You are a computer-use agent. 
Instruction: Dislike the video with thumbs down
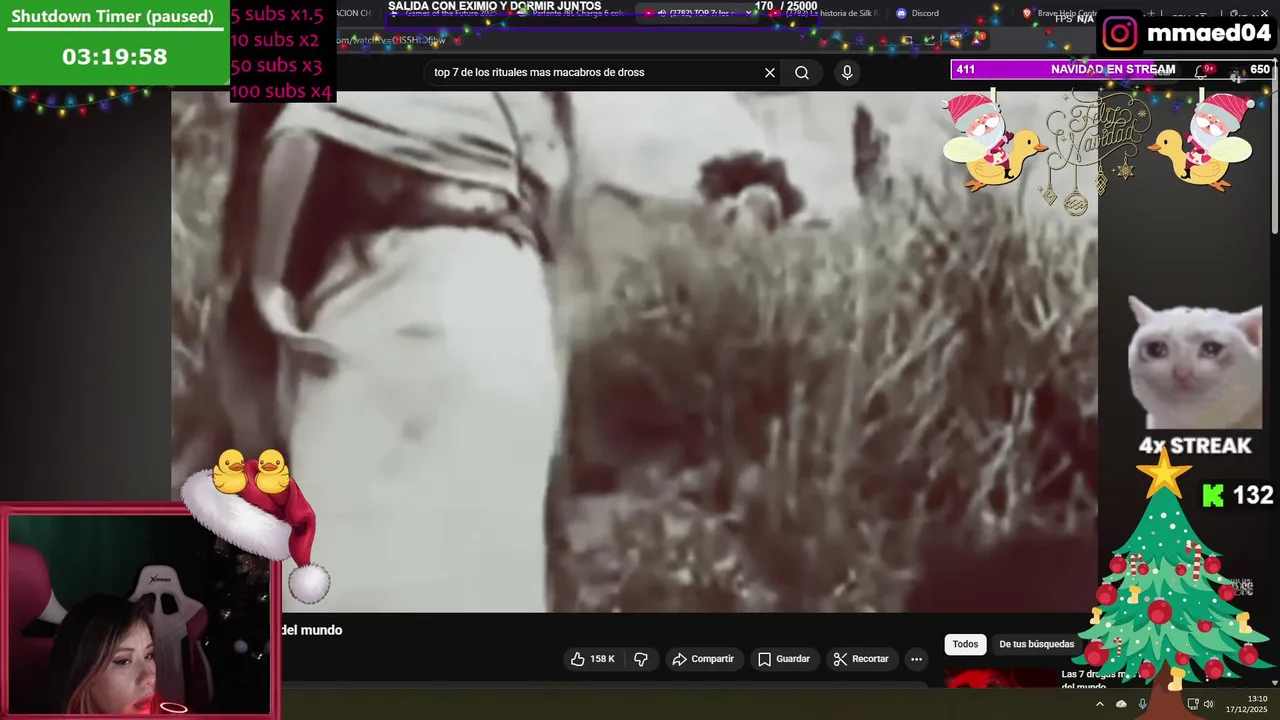pyautogui.click(x=641, y=659)
